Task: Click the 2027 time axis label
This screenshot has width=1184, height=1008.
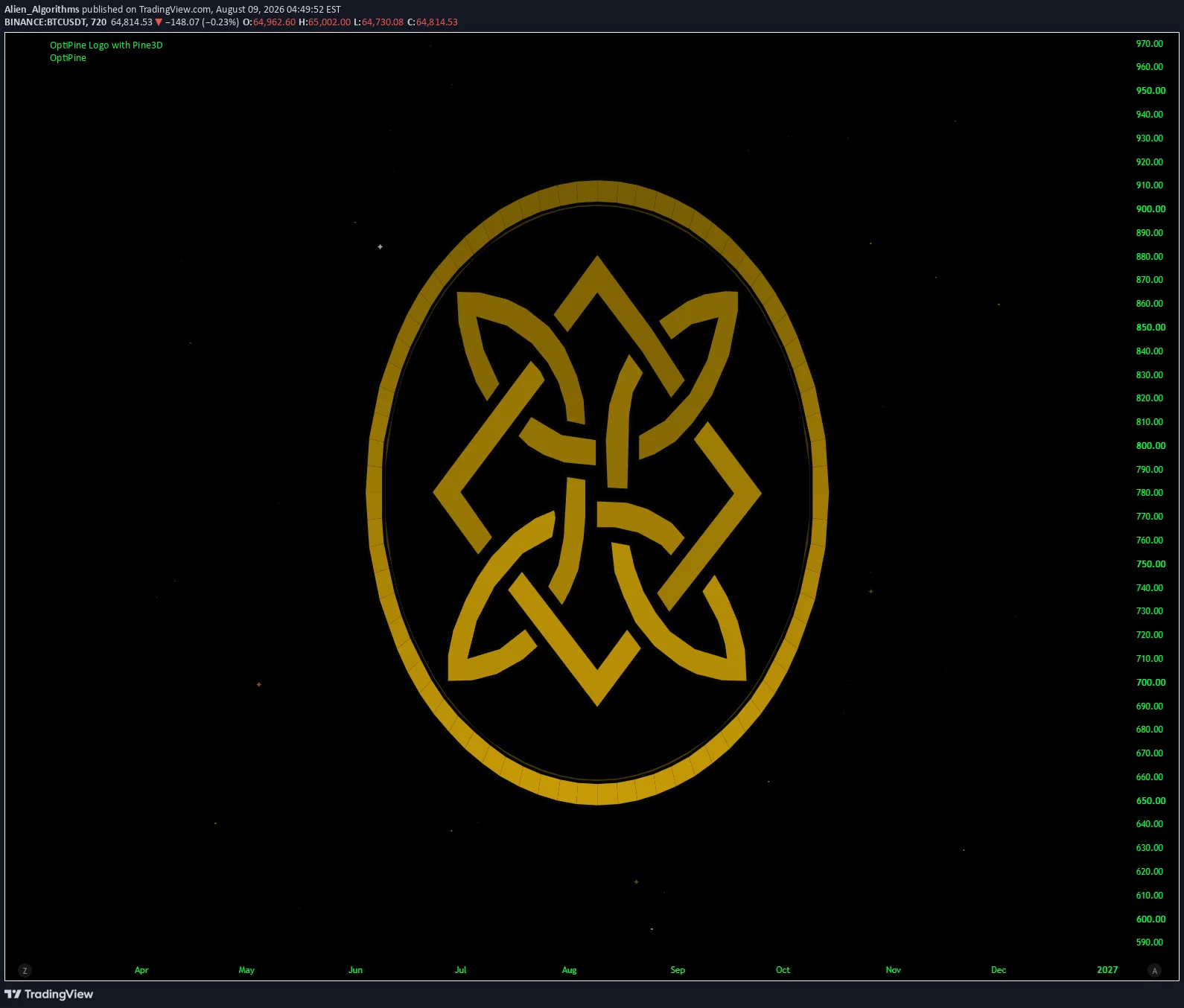Action: coord(1107,970)
